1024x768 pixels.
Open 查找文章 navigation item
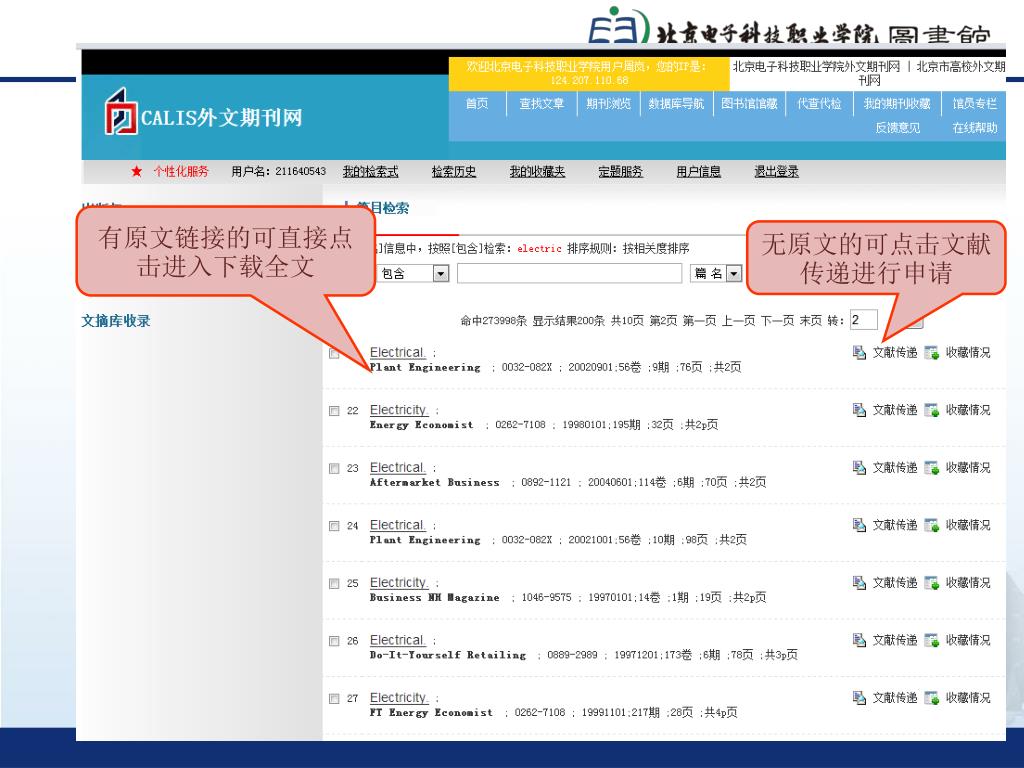coord(541,103)
